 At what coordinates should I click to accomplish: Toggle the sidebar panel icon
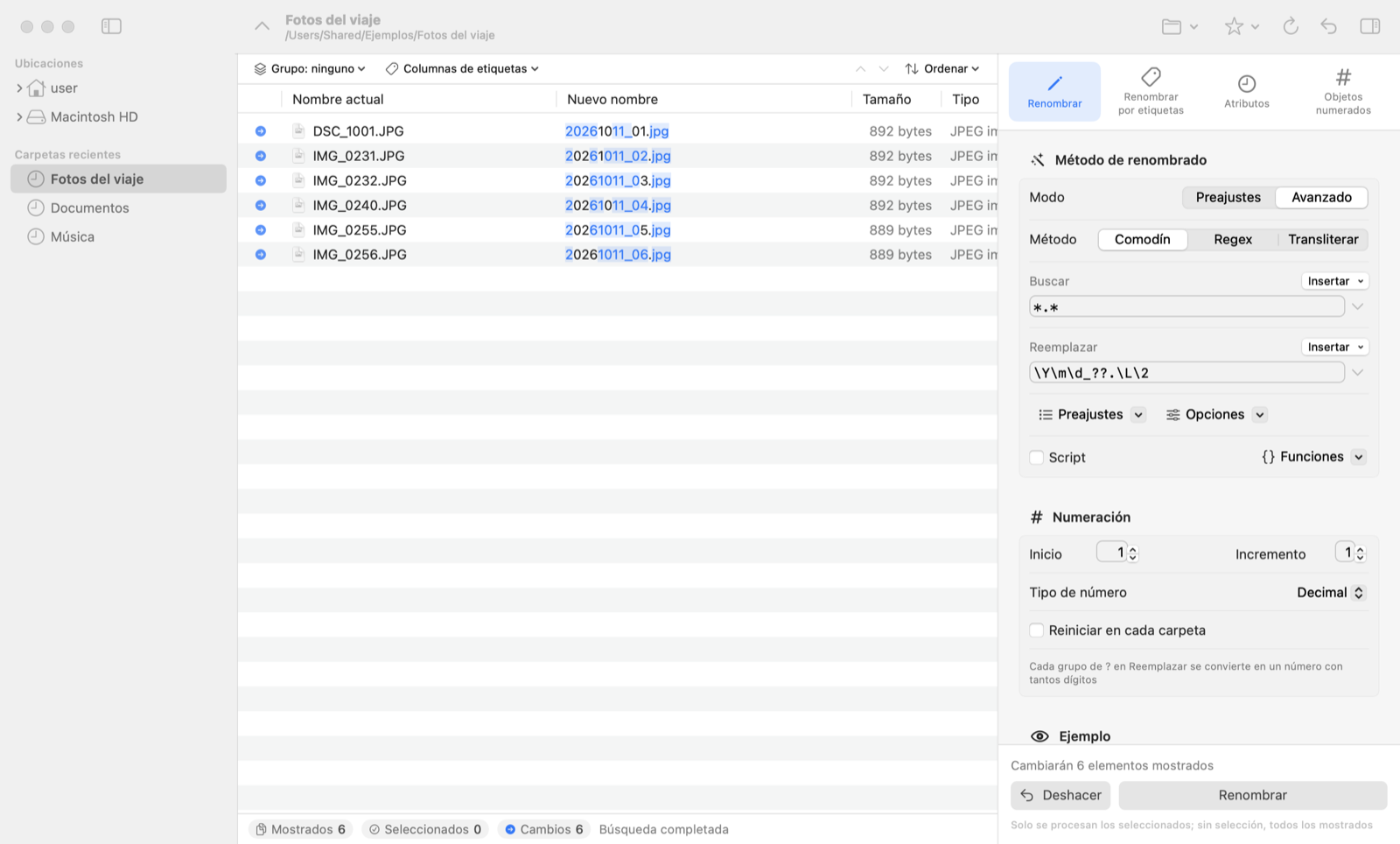[111, 26]
